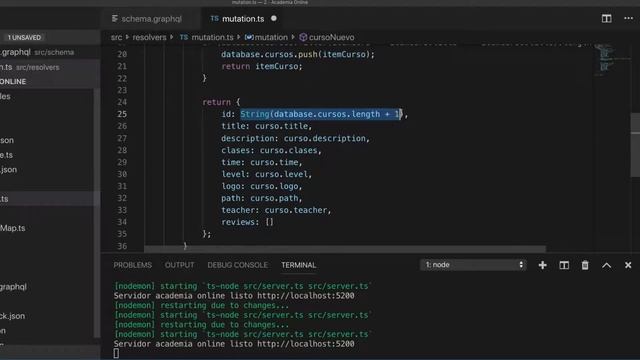Click the 'clases: curso.clases,' line
This screenshot has width=640, height=360.
pos(271,150)
